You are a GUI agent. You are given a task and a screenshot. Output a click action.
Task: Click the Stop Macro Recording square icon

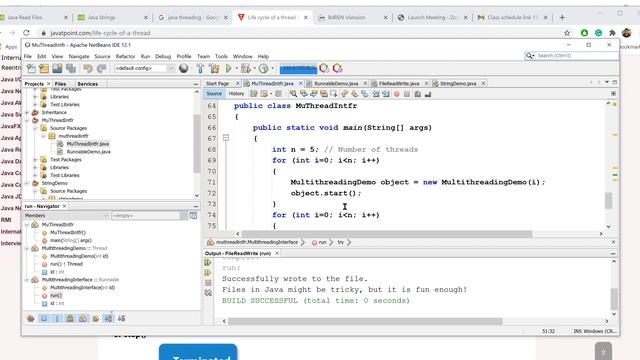(407, 94)
